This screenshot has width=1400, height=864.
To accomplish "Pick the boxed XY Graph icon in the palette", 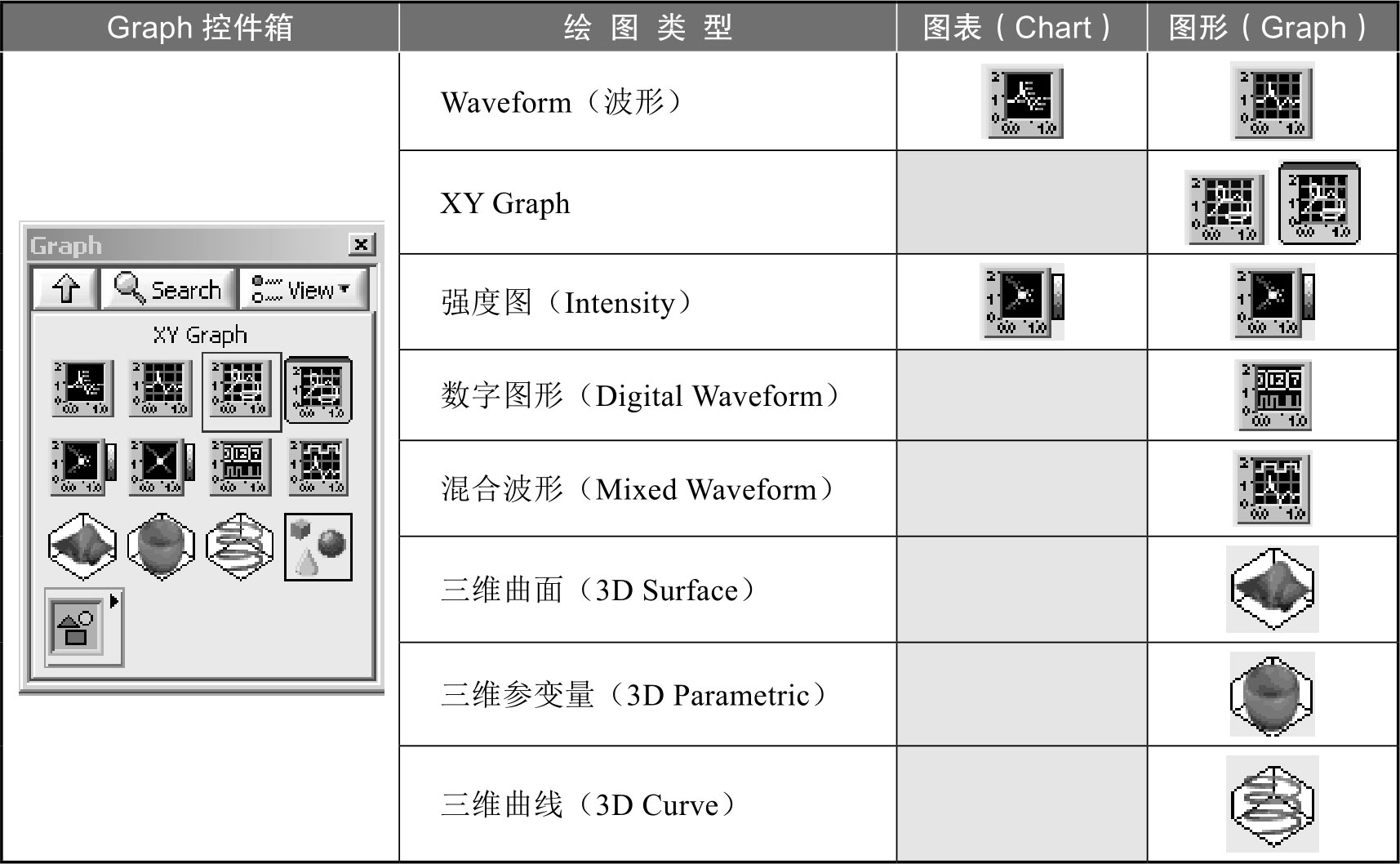I will click(241, 390).
